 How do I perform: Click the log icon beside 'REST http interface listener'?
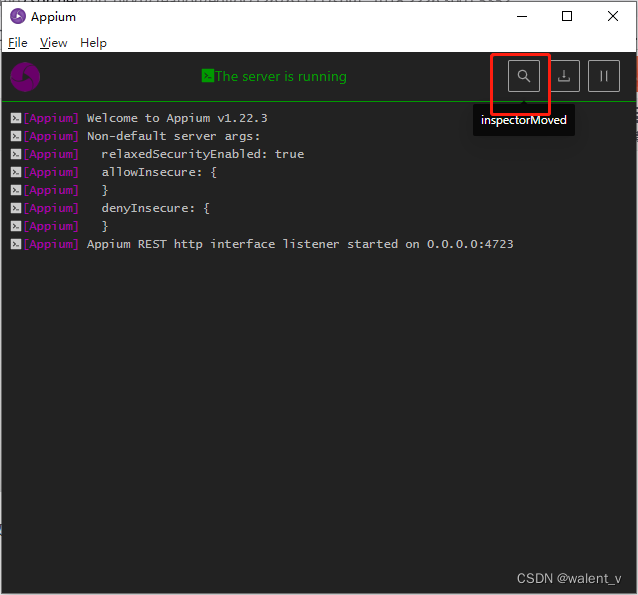16,244
